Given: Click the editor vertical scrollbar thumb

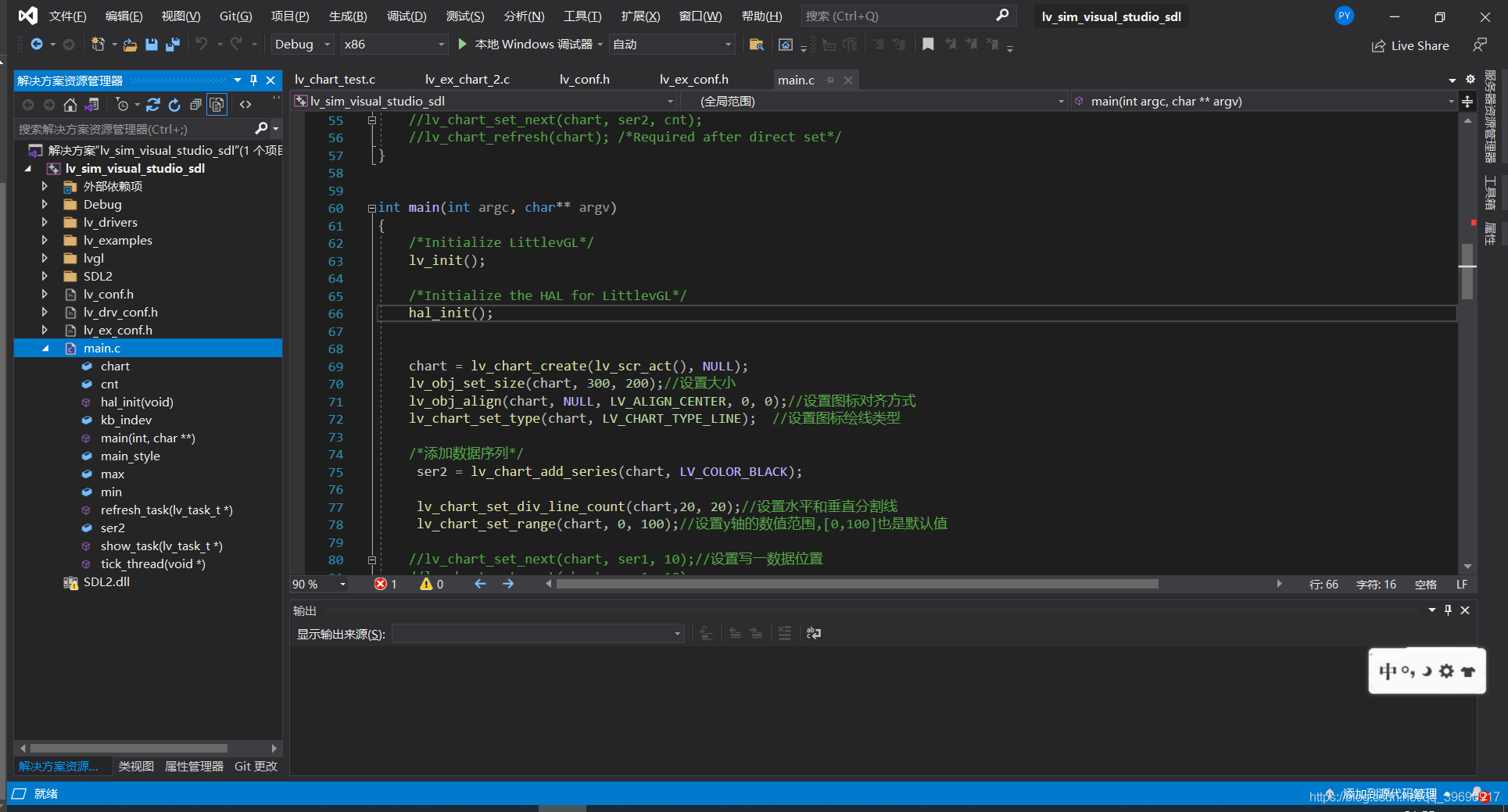Looking at the screenshot, I should click(x=1467, y=271).
